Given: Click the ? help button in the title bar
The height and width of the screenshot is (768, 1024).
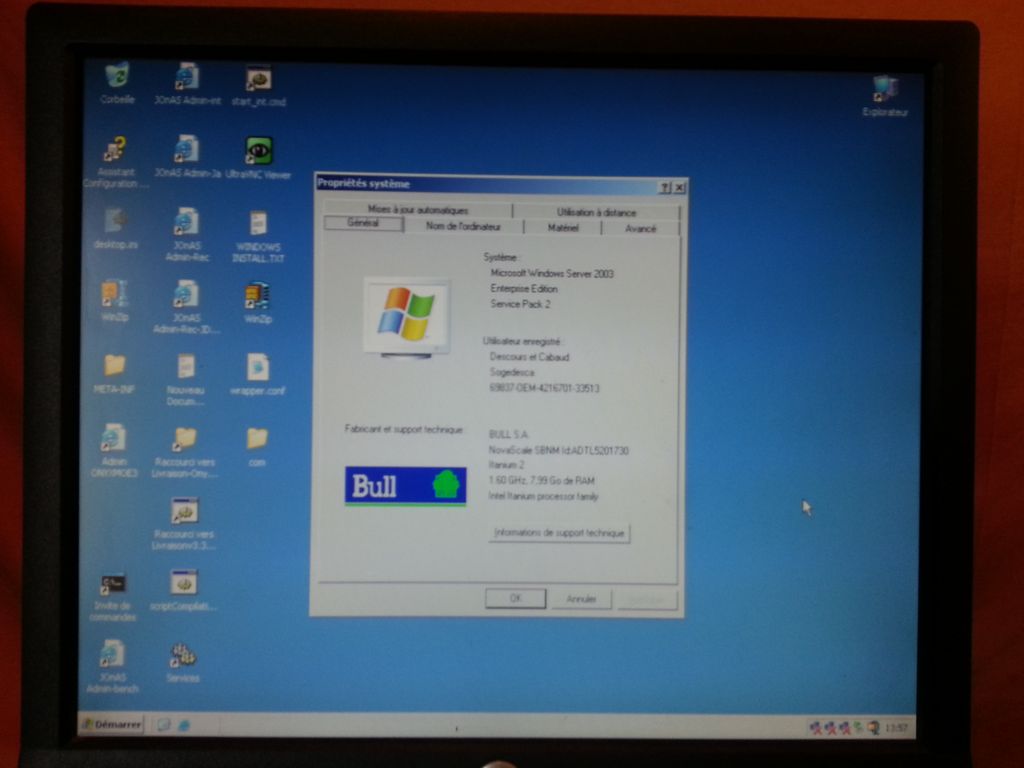Looking at the screenshot, I should (x=665, y=188).
